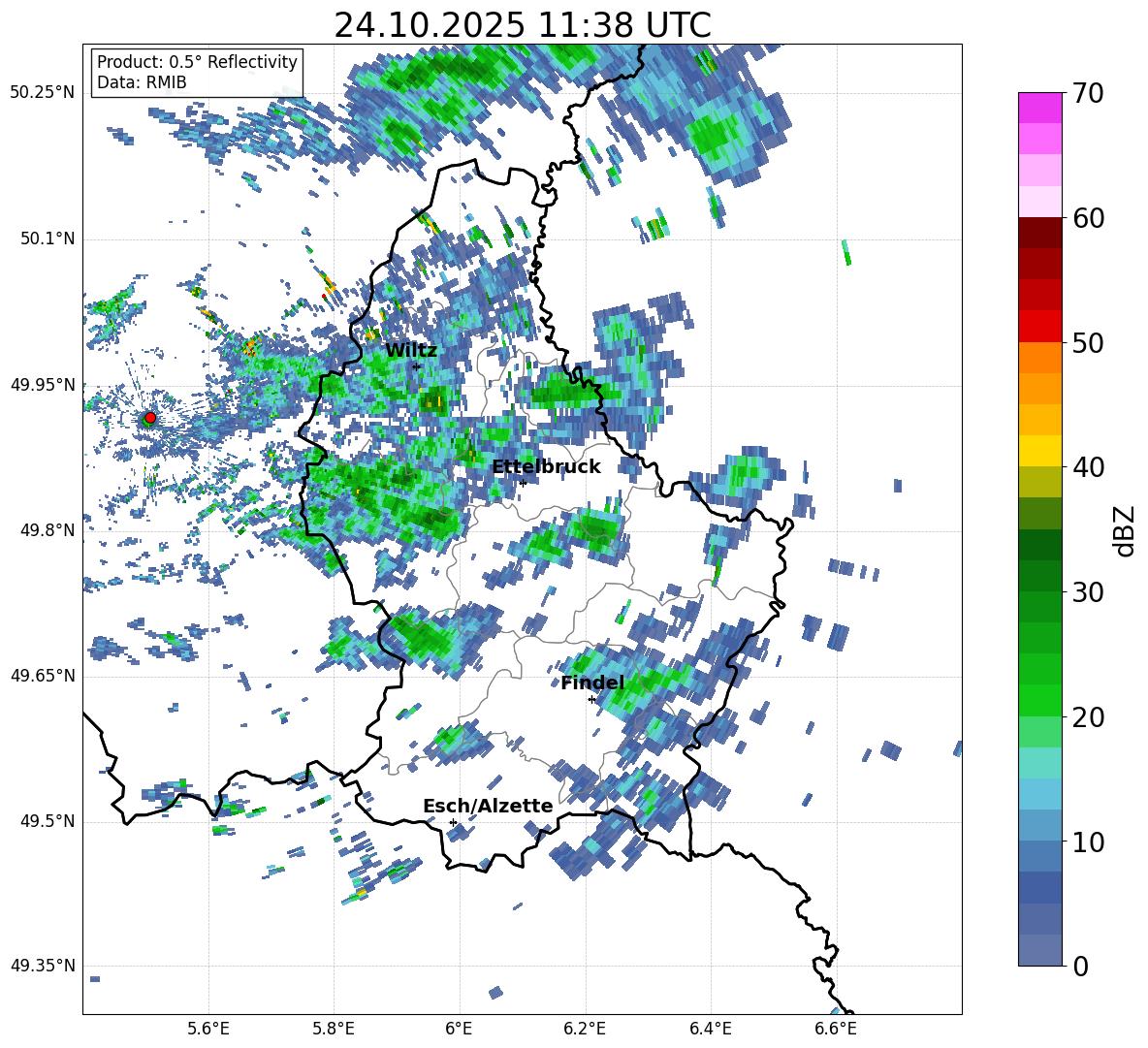Image resolution: width=1148 pixels, height=1048 pixels.
Task: Click the 49.65°N latitude tick label
Action: point(42,676)
